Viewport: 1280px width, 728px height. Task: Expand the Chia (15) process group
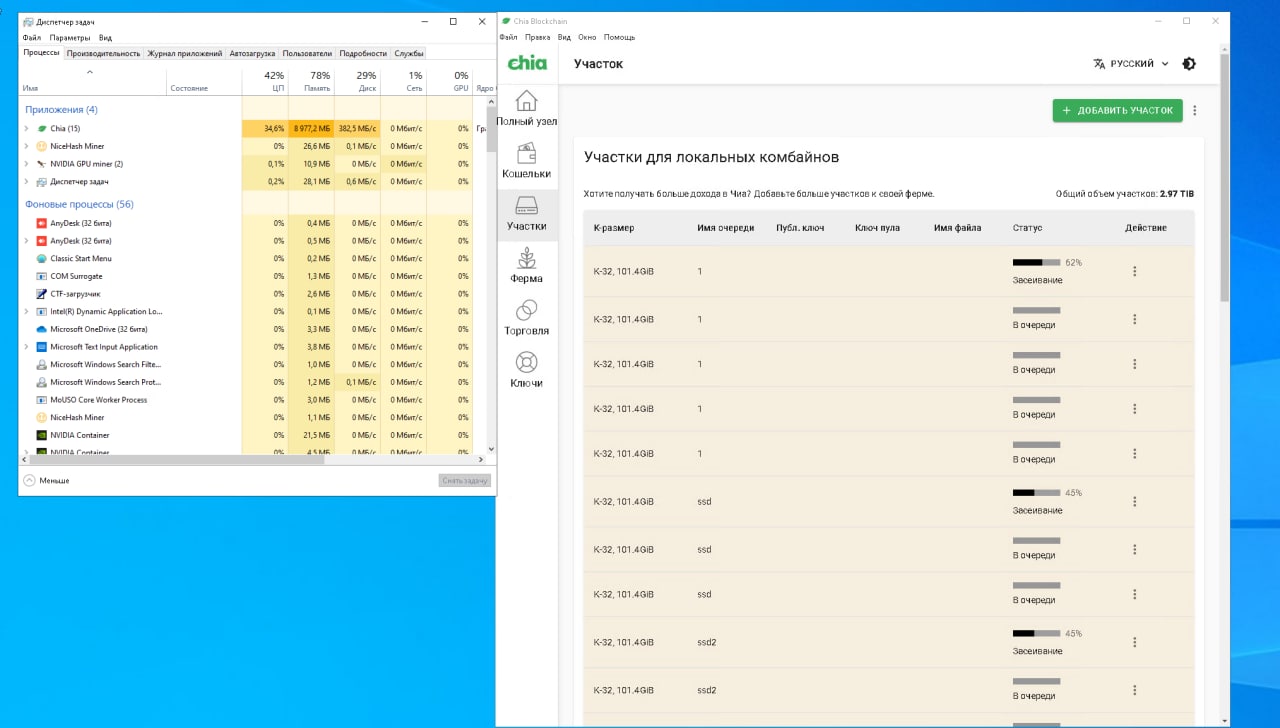click(26, 128)
